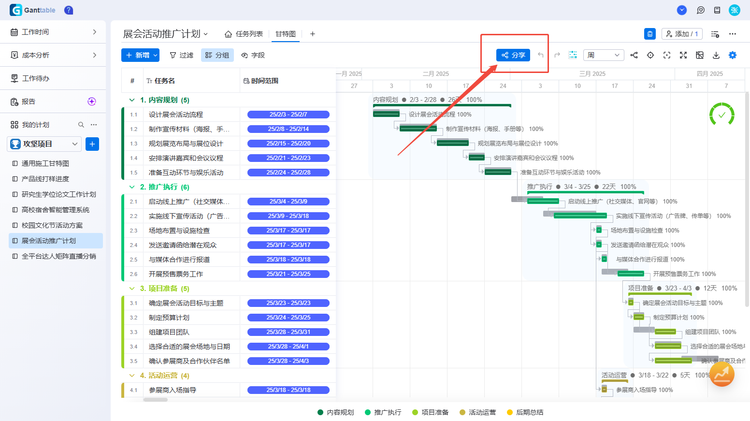Toggle the Gantt bar style icon

click(x=573, y=55)
